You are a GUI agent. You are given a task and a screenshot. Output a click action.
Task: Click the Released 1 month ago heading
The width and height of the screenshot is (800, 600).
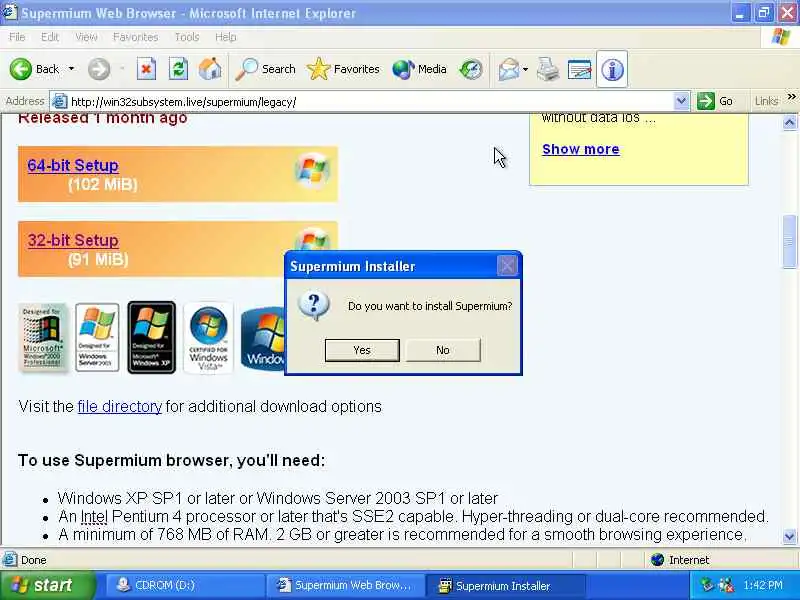pos(103,118)
